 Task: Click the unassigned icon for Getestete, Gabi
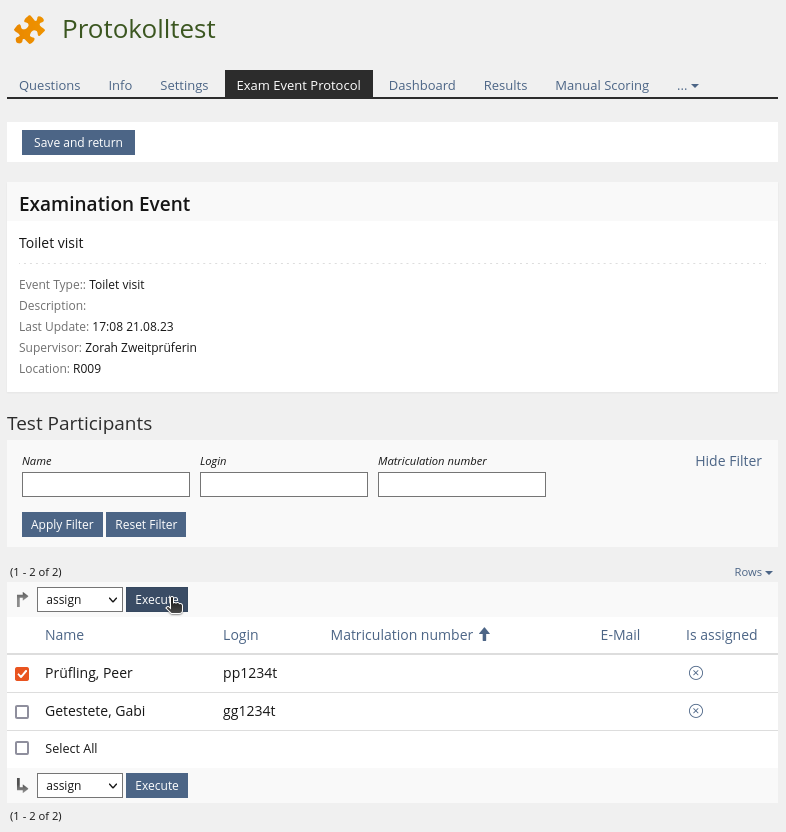coord(696,711)
